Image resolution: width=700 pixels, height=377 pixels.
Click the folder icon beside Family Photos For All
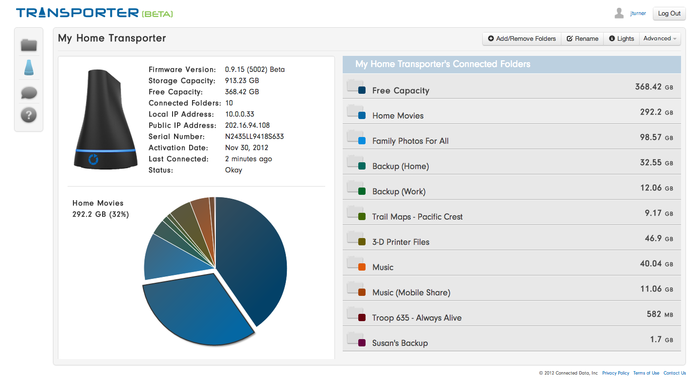(x=355, y=137)
